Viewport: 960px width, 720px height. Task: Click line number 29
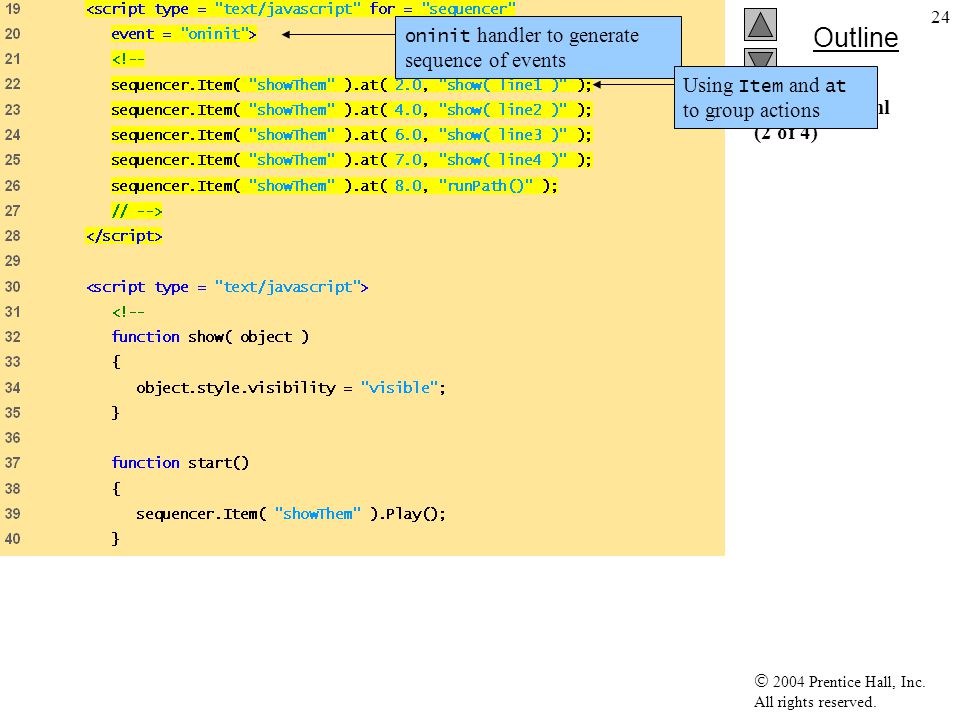12,261
